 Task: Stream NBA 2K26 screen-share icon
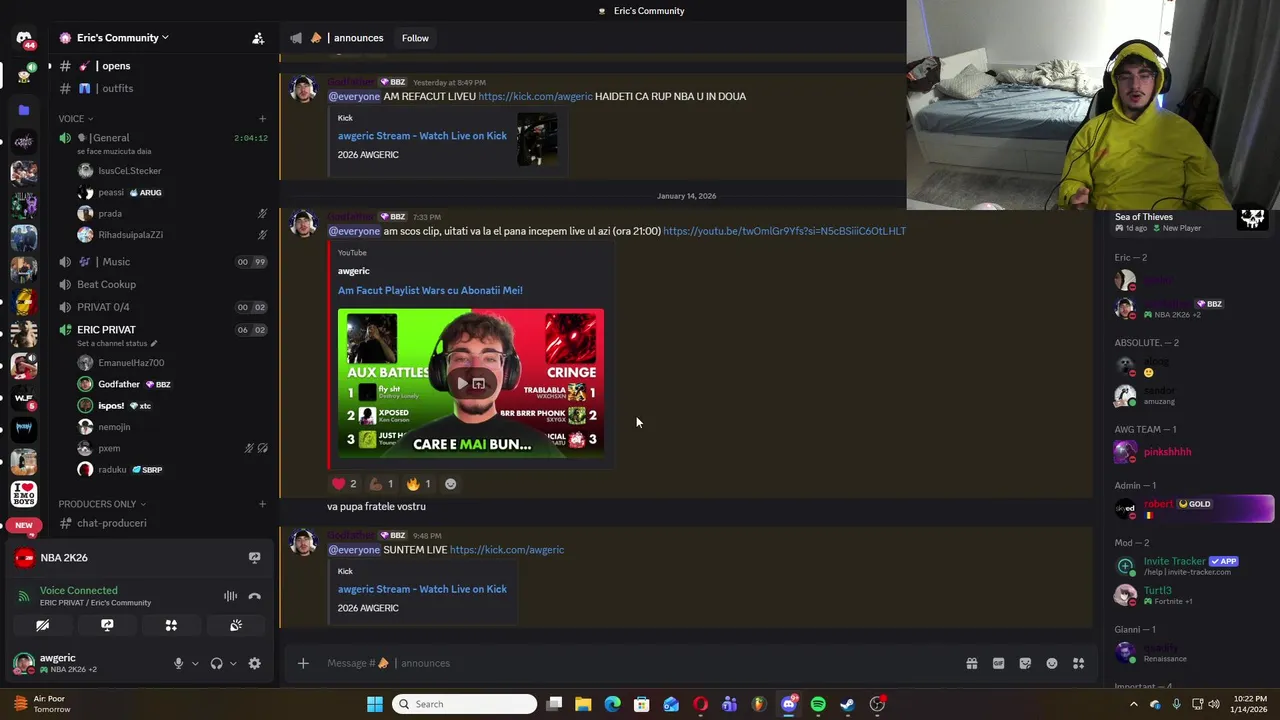click(254, 557)
